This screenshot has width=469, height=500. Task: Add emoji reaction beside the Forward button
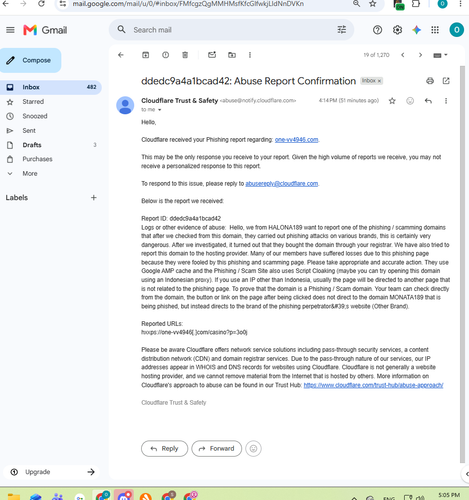(253, 449)
